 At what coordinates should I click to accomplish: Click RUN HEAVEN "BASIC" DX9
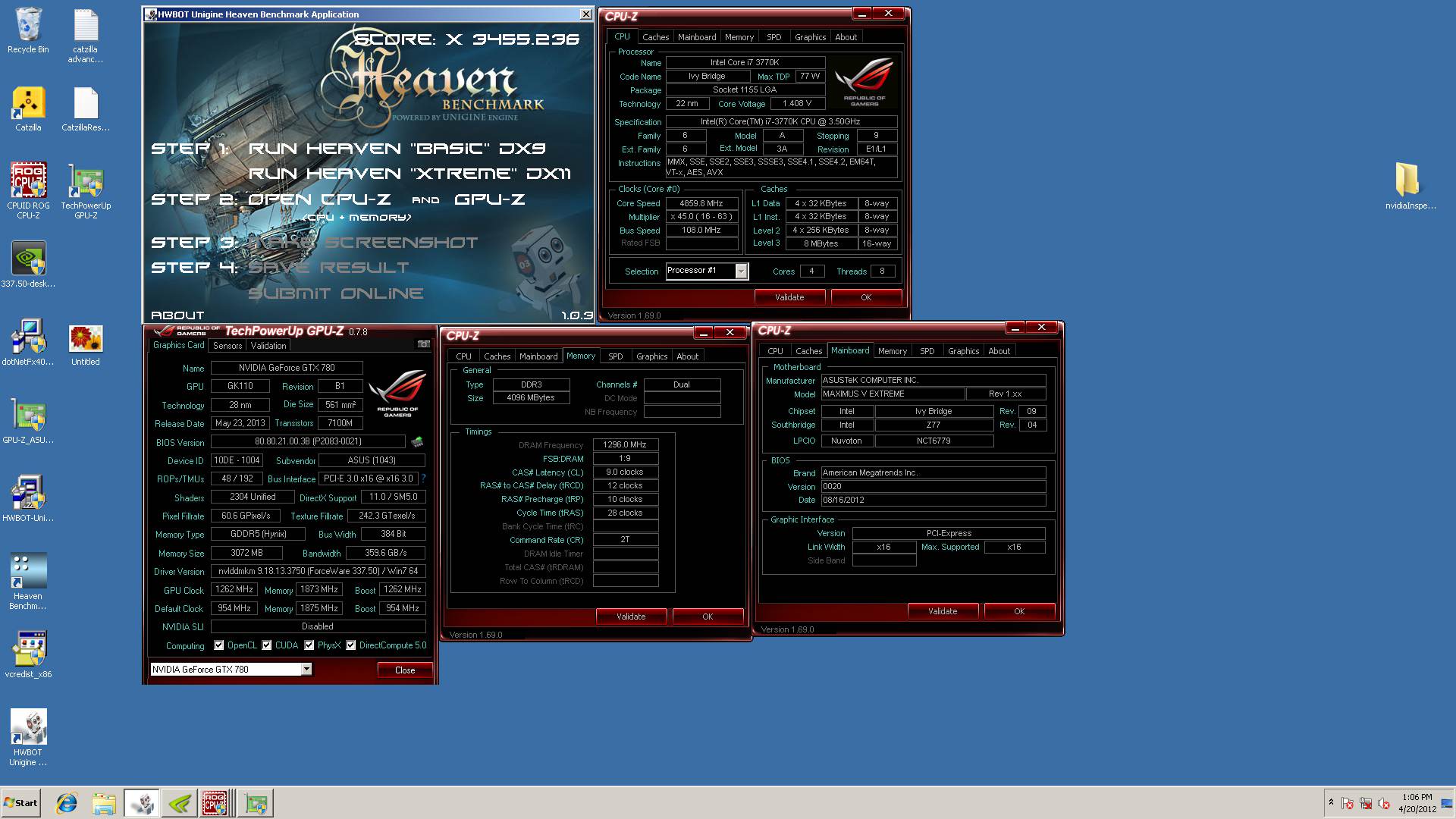(397, 149)
